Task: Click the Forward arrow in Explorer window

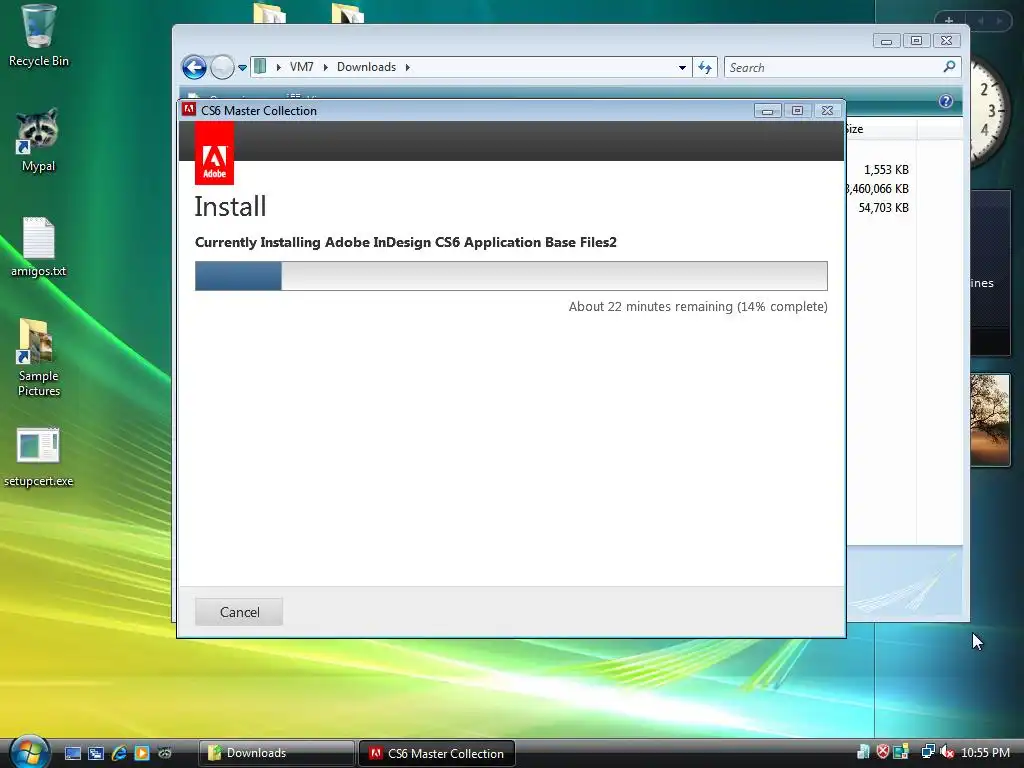Action: (x=222, y=67)
